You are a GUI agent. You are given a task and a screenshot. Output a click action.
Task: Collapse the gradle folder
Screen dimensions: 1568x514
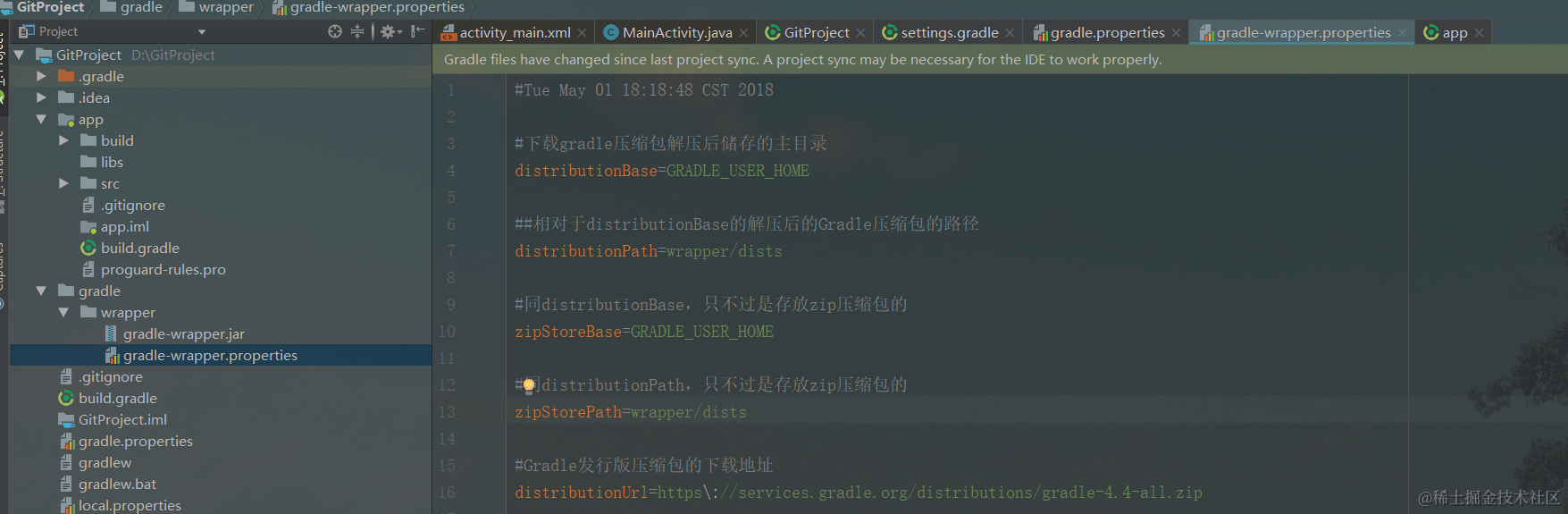coord(41,291)
